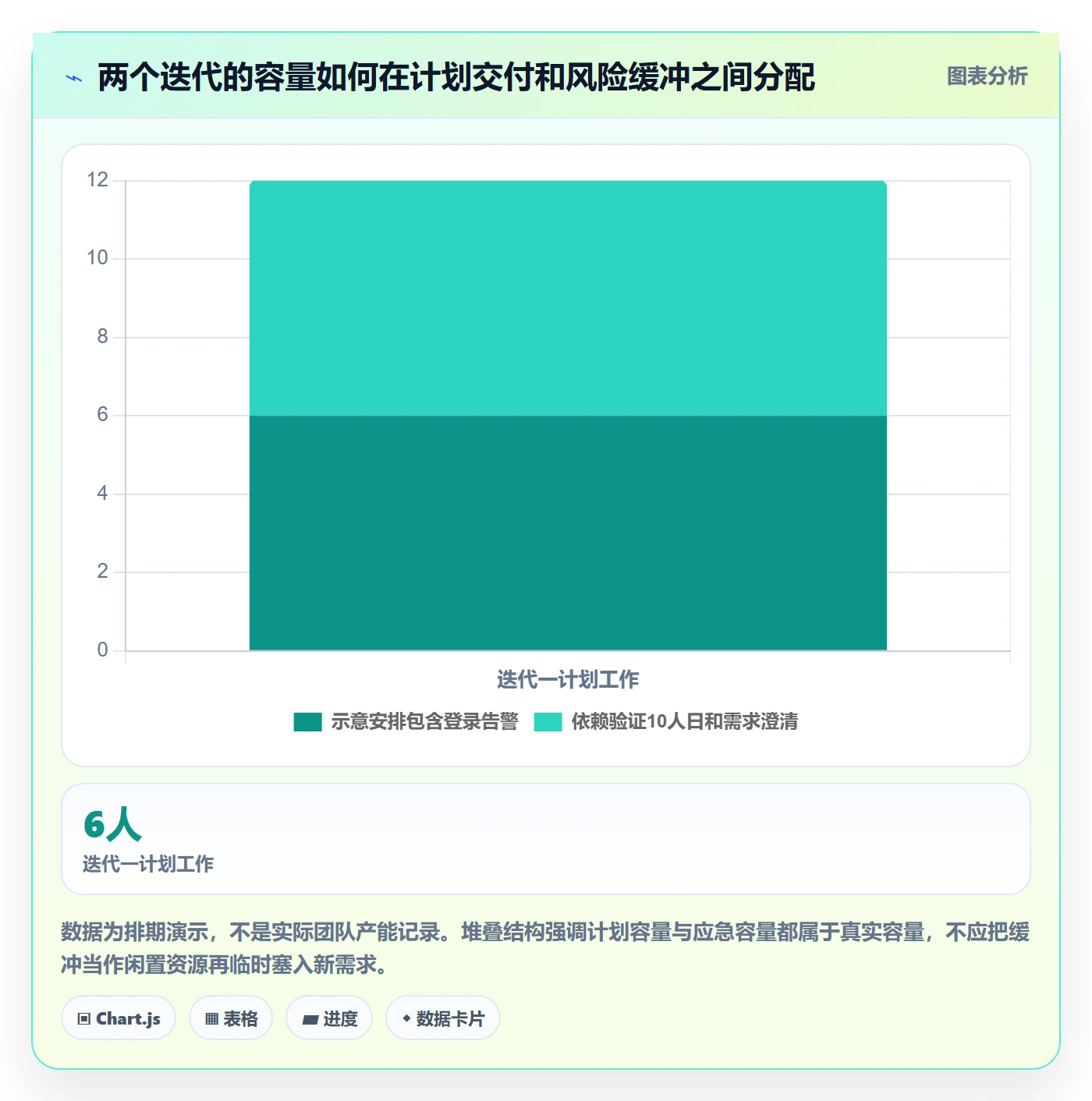Click the 表格 tag chip
1092x1101 pixels.
coord(231,1018)
